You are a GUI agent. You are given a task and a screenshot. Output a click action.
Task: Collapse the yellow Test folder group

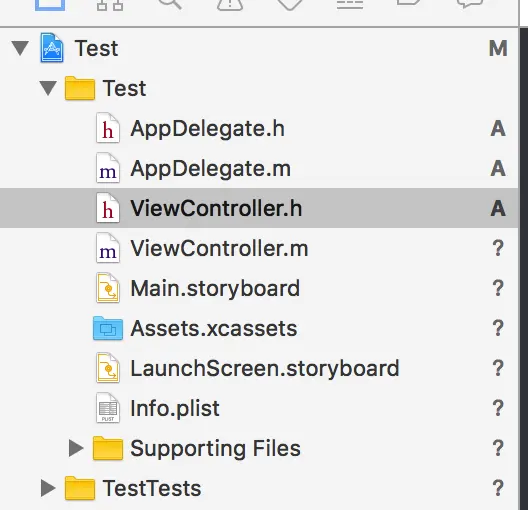(48, 88)
